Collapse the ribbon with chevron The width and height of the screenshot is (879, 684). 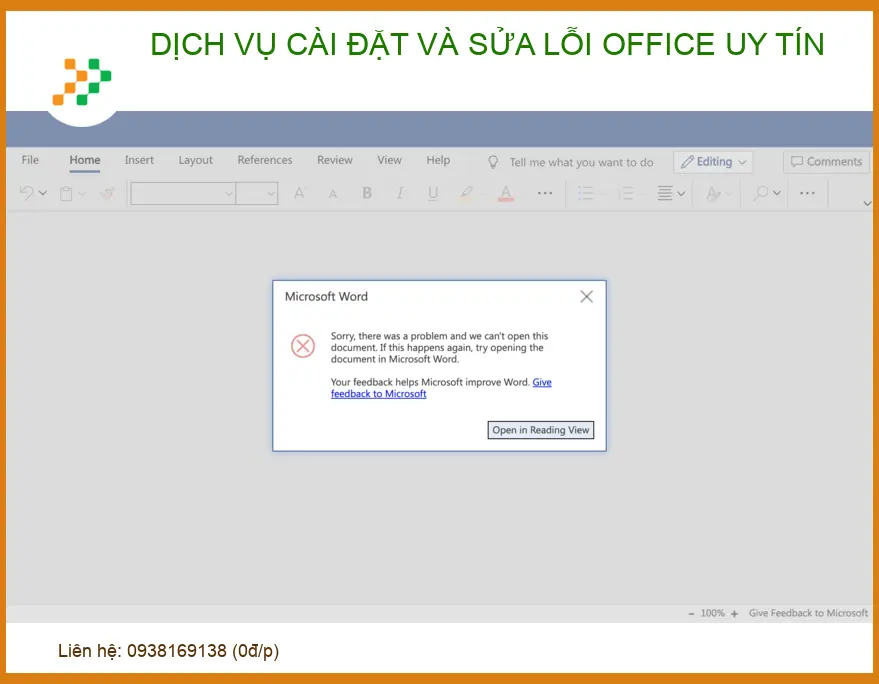(x=867, y=204)
